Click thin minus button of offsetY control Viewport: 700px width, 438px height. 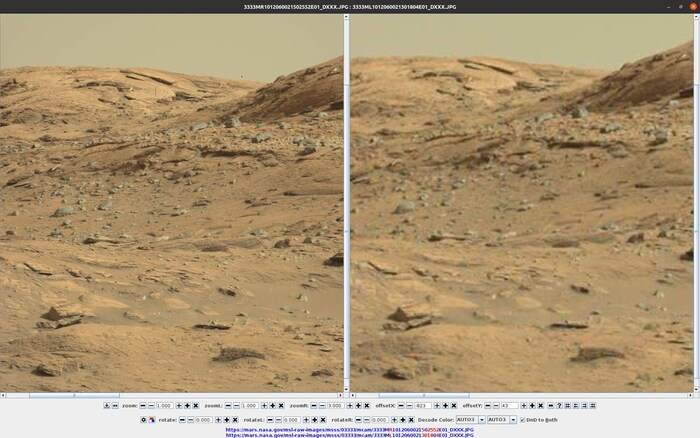click(496, 406)
